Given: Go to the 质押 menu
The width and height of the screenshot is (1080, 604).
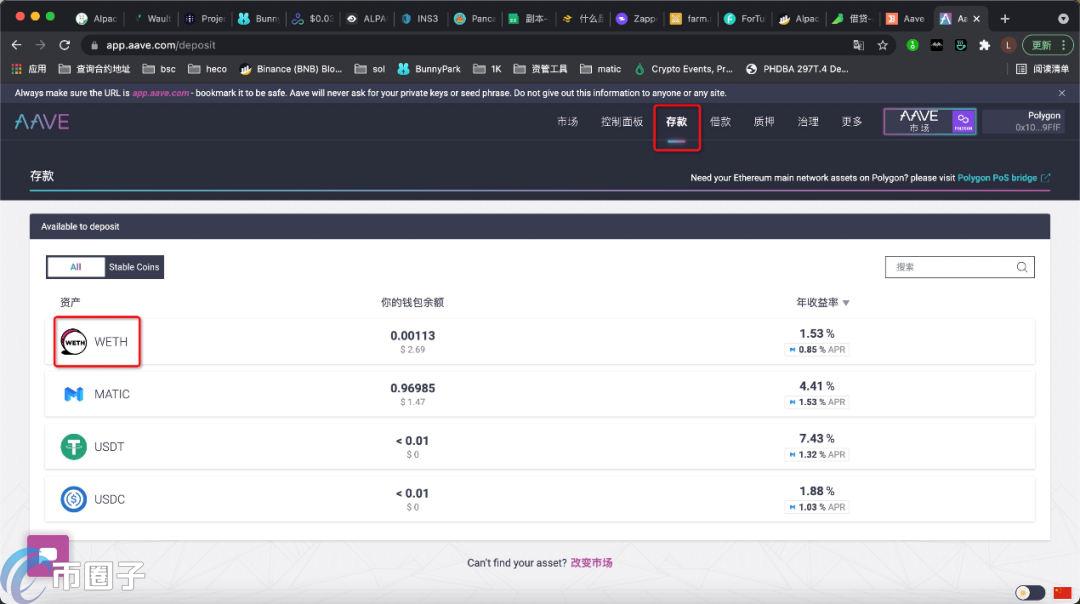Looking at the screenshot, I should click(764, 122).
